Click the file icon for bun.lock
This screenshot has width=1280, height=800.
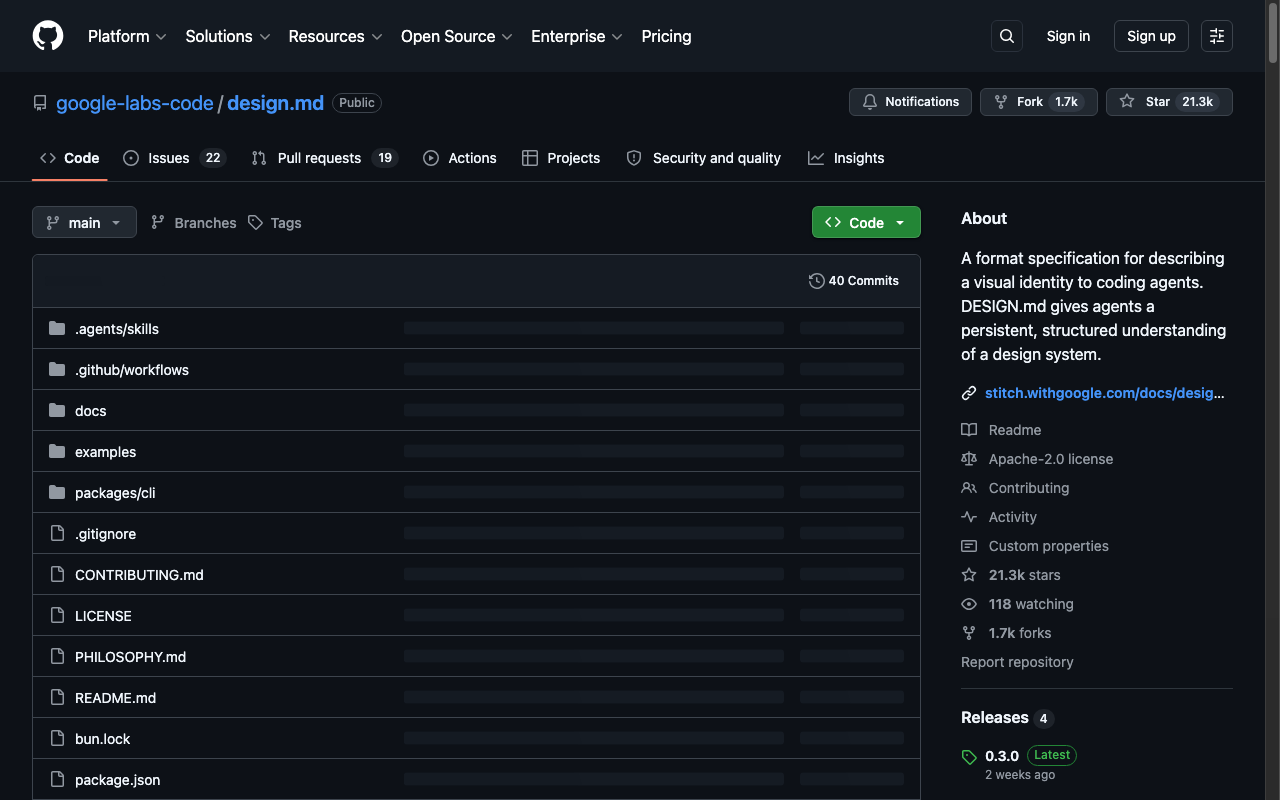click(57, 739)
